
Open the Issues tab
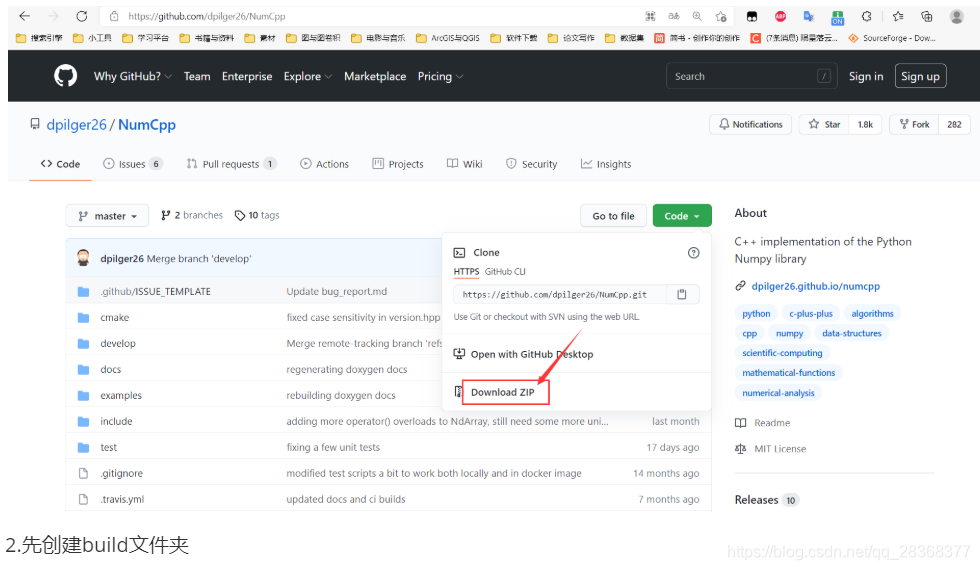tap(132, 164)
